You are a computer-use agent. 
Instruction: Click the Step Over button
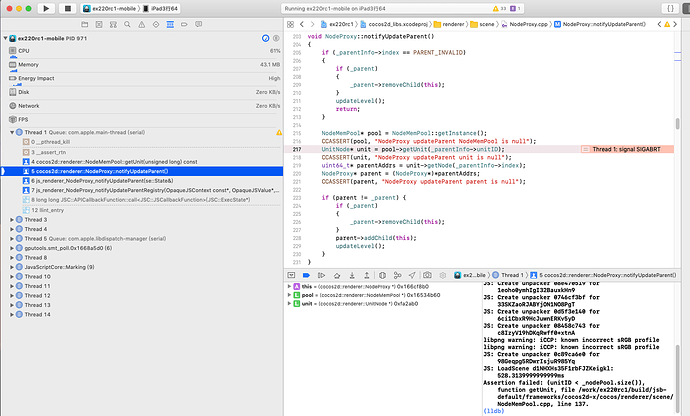(x=337, y=275)
